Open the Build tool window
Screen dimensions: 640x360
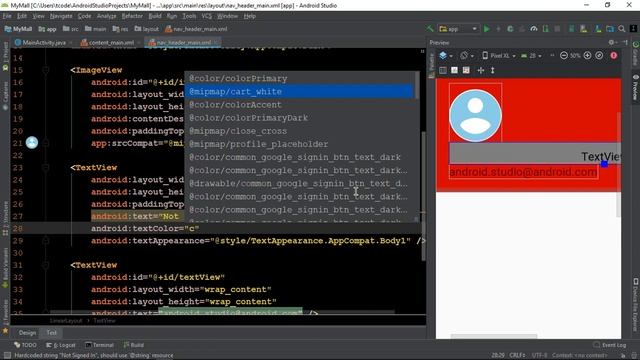pyautogui.click(x=133, y=345)
